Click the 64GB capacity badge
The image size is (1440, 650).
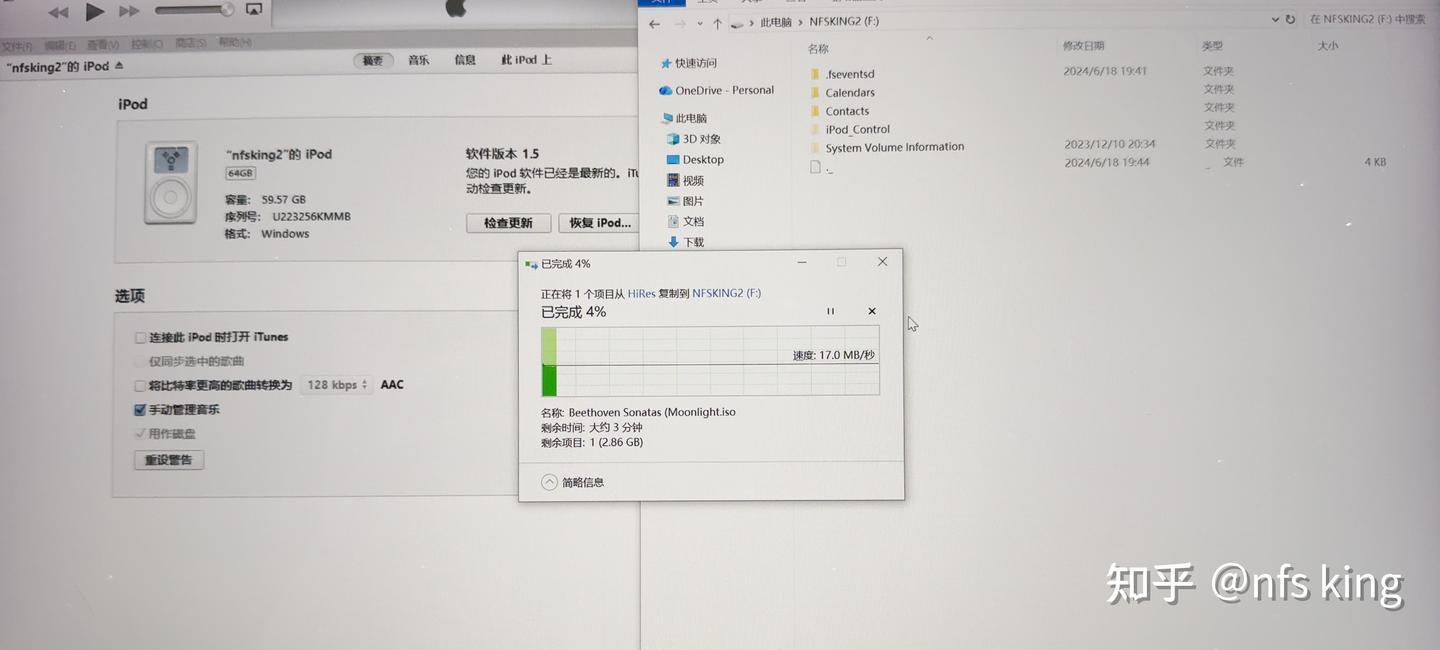(240, 173)
